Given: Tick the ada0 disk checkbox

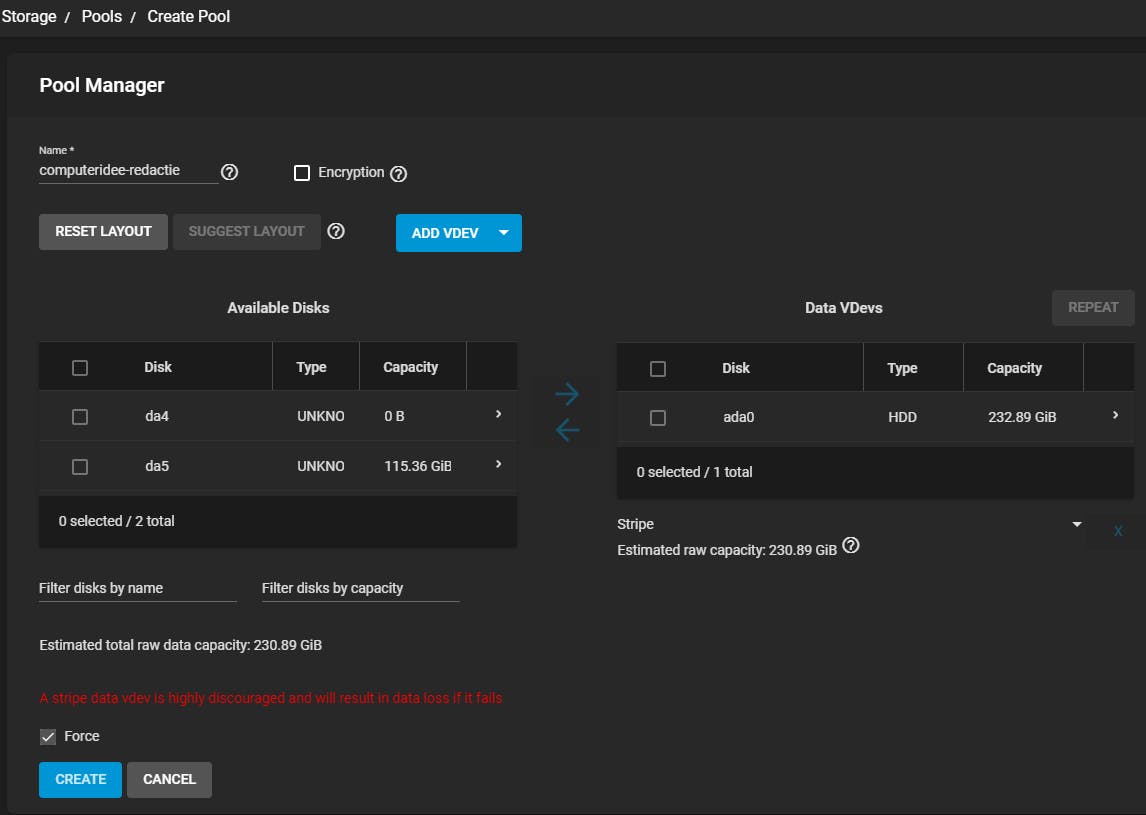Looking at the screenshot, I should pyautogui.click(x=658, y=417).
